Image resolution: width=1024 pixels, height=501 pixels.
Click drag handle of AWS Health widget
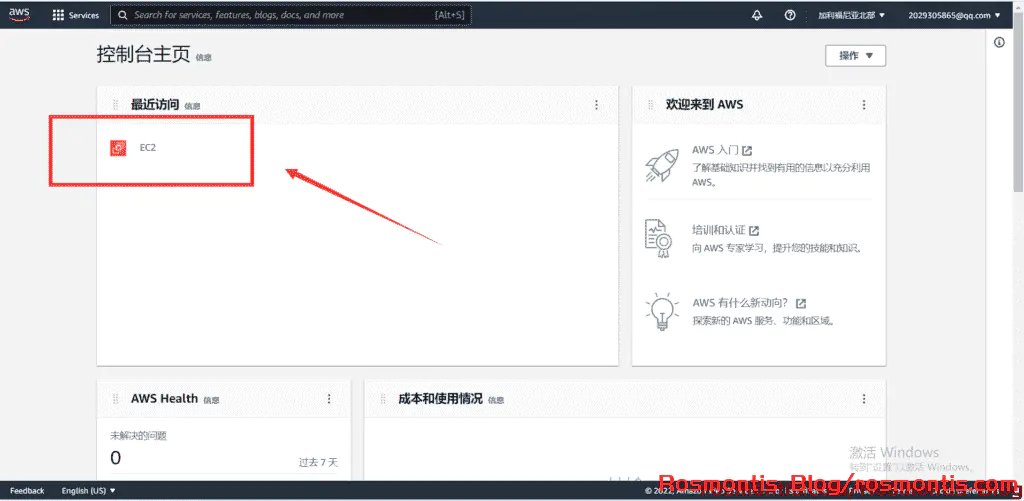pos(116,398)
